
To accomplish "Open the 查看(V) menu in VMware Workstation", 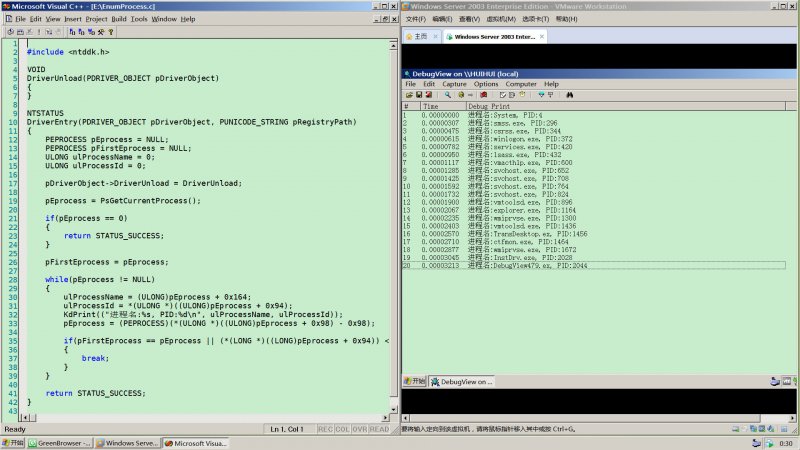I will click(469, 19).
